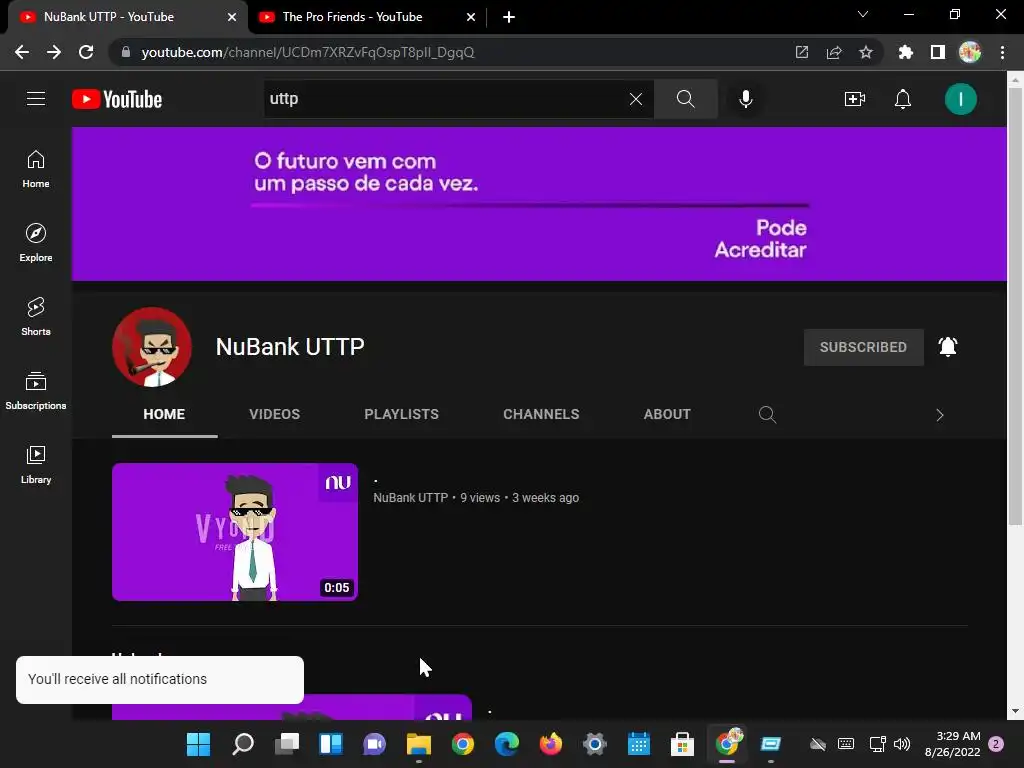Search within the channel using magnifier icon
Viewport: 1024px width, 768px height.
[x=767, y=415]
